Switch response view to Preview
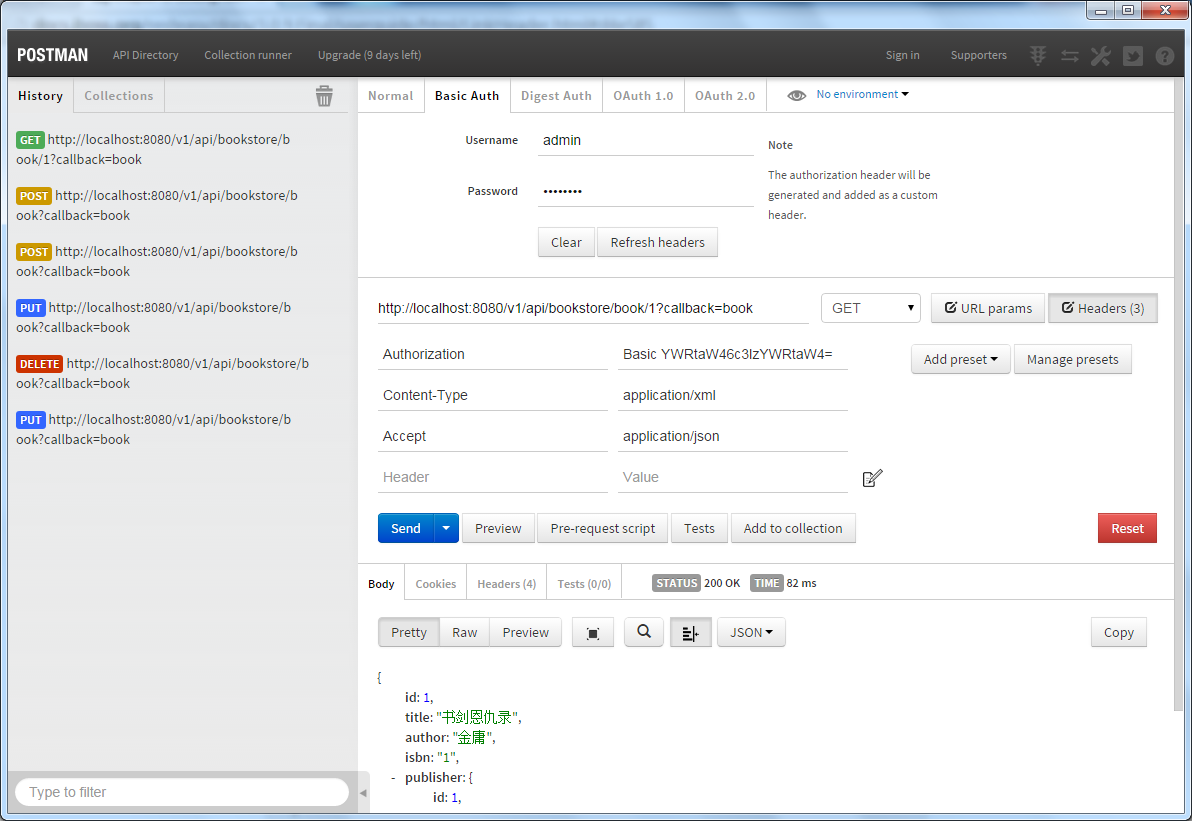Viewport: 1192px width, 821px height. [x=525, y=632]
